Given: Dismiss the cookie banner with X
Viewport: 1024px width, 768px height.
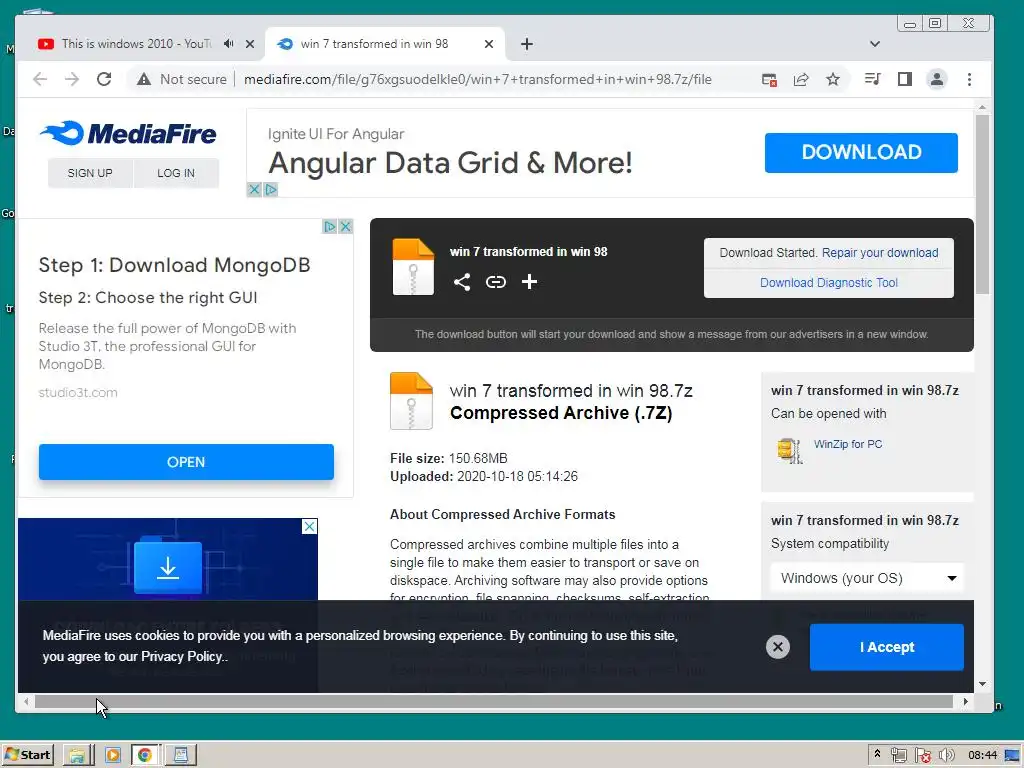Looking at the screenshot, I should pyautogui.click(x=778, y=647).
